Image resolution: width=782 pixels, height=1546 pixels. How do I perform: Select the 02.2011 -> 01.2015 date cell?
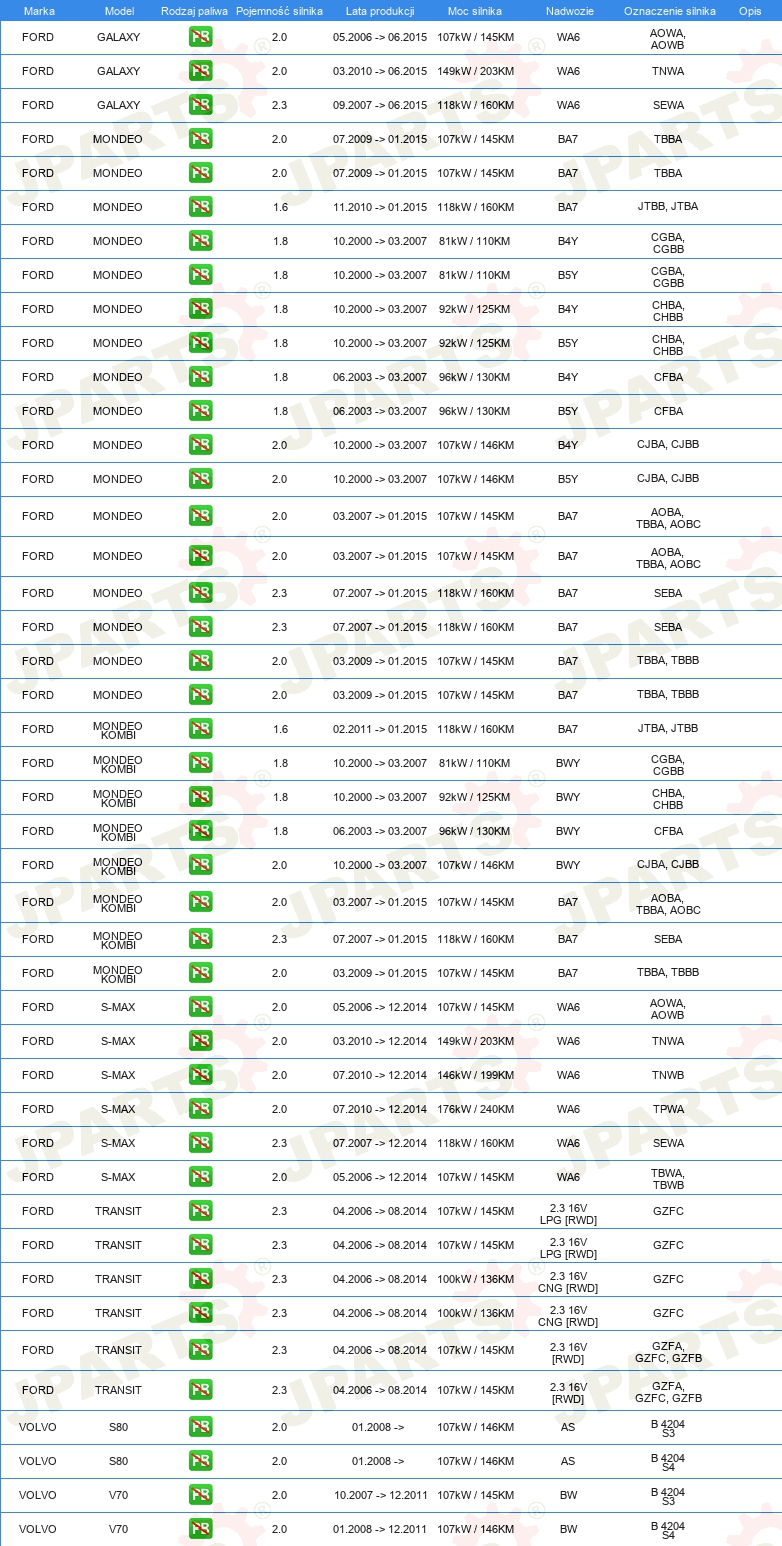(380, 729)
